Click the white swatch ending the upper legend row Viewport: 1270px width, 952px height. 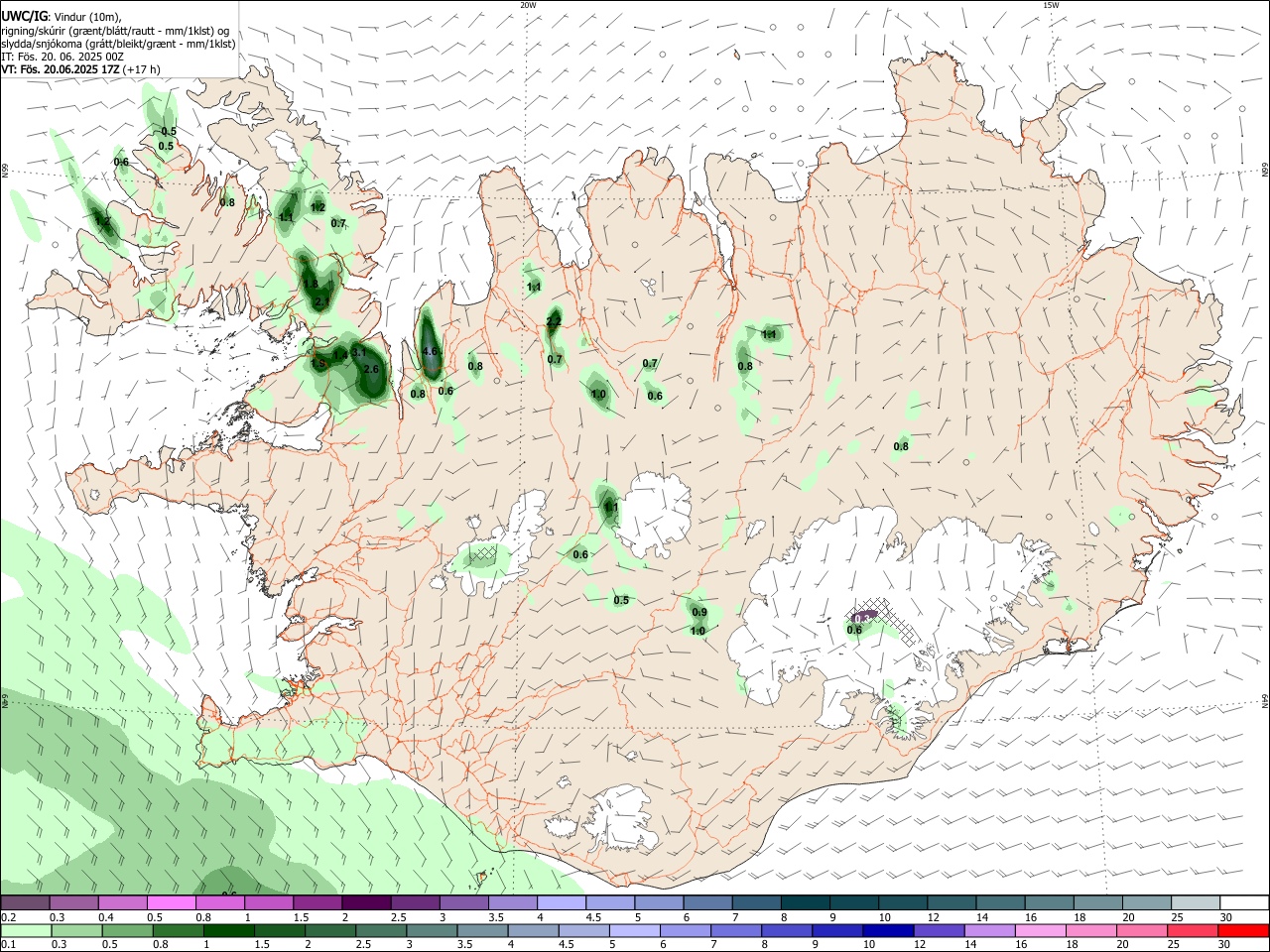click(x=1244, y=903)
